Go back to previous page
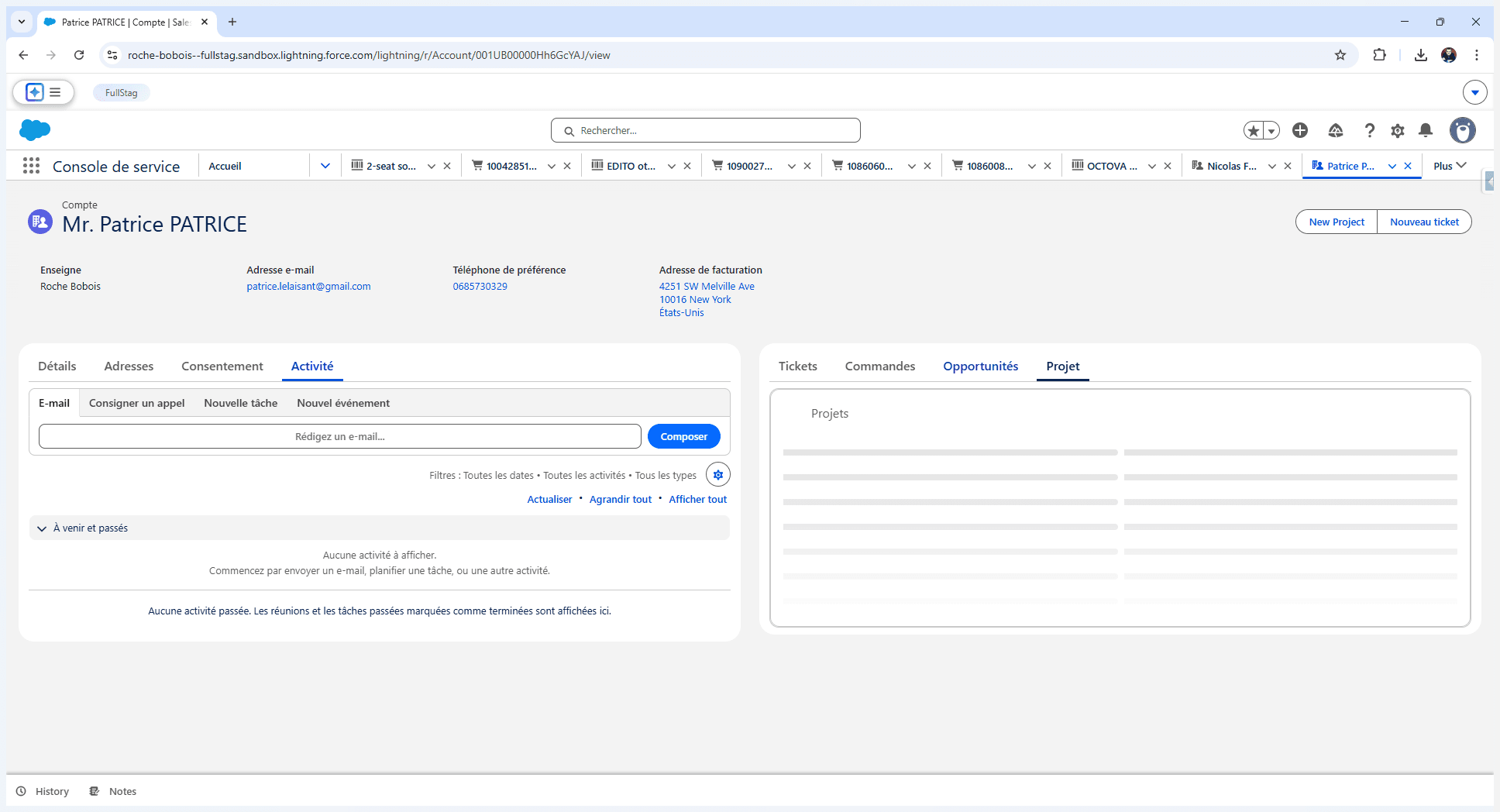 pos(23,55)
